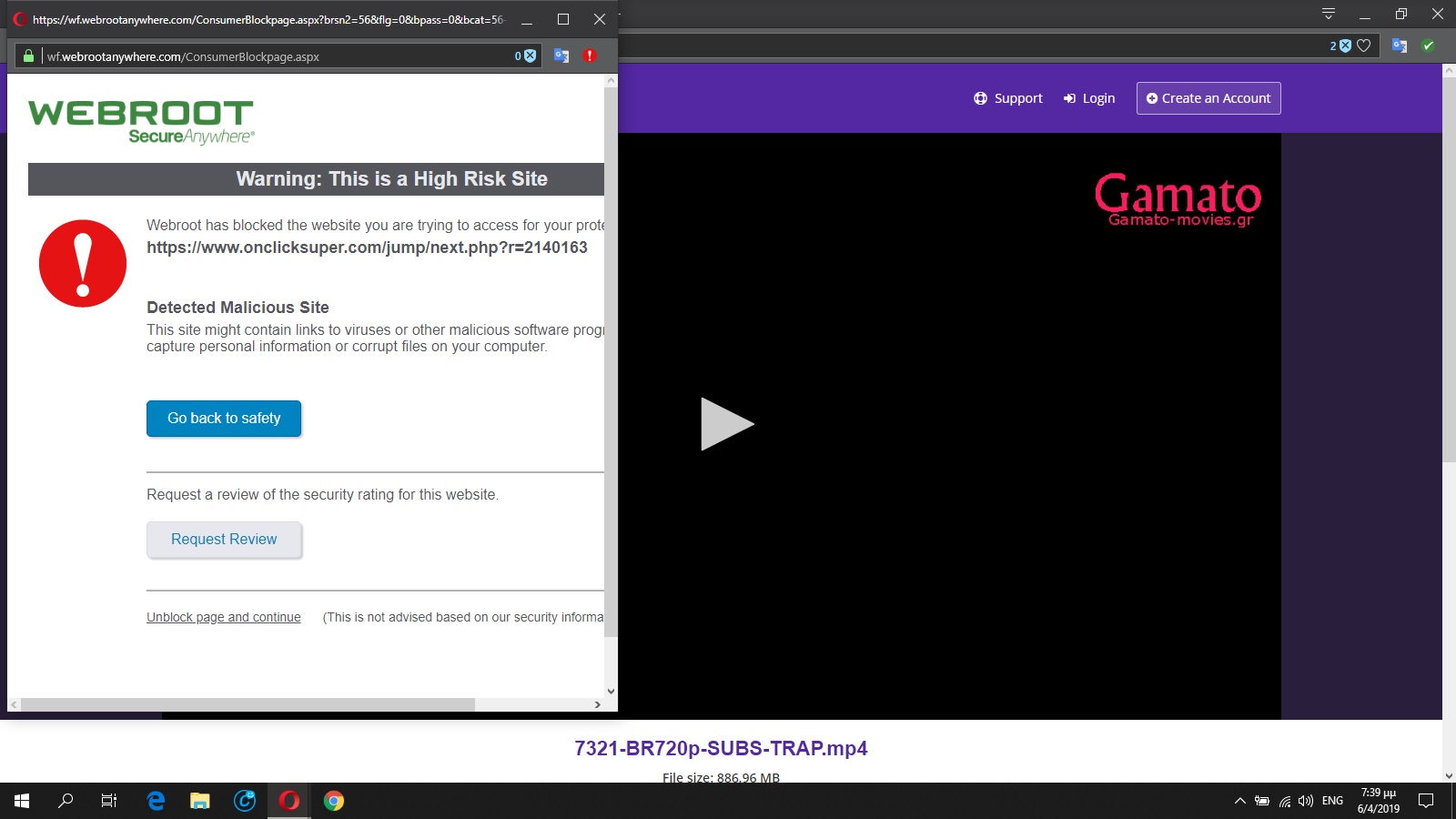Play the video in the player

727,424
